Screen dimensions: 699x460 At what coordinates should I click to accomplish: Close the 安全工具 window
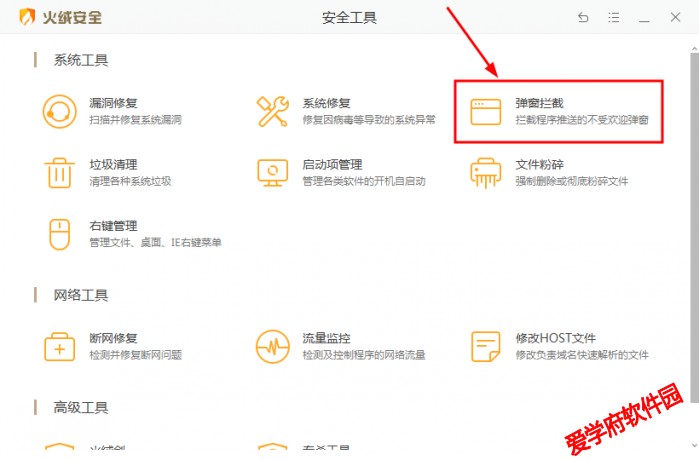tap(675, 17)
